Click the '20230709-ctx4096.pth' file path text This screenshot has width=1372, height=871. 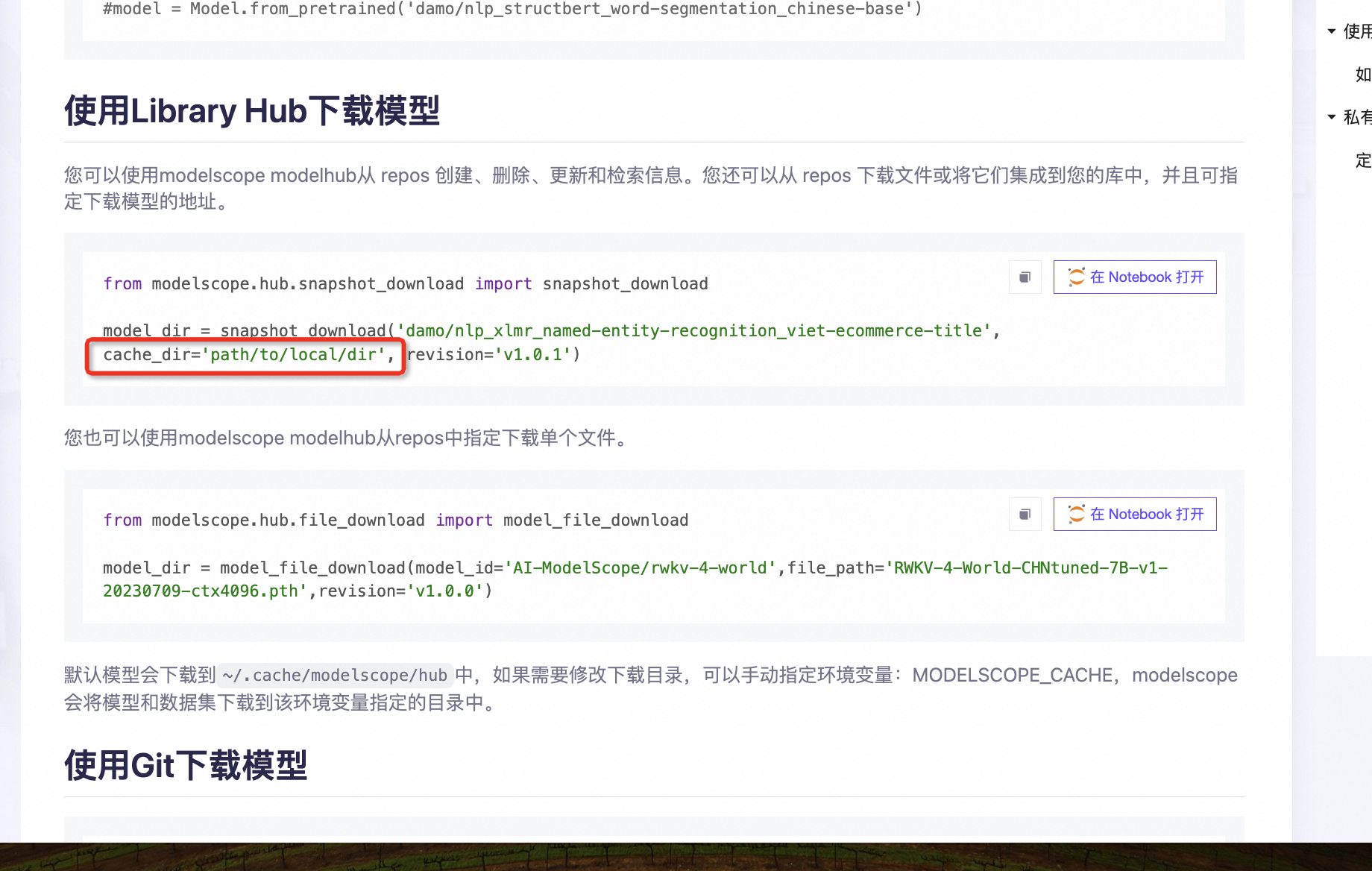point(205,591)
